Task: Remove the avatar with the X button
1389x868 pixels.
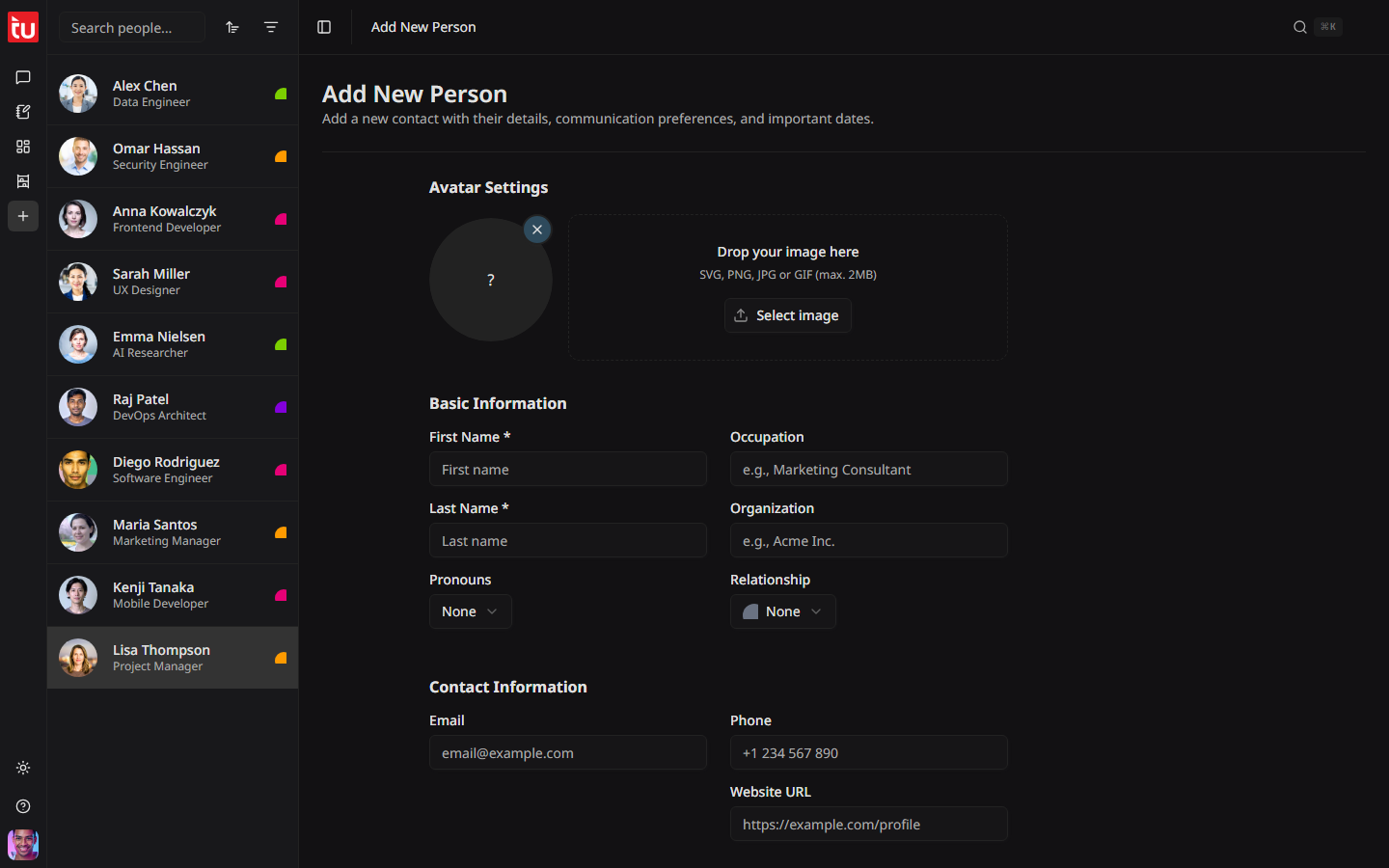Action: 537,230
